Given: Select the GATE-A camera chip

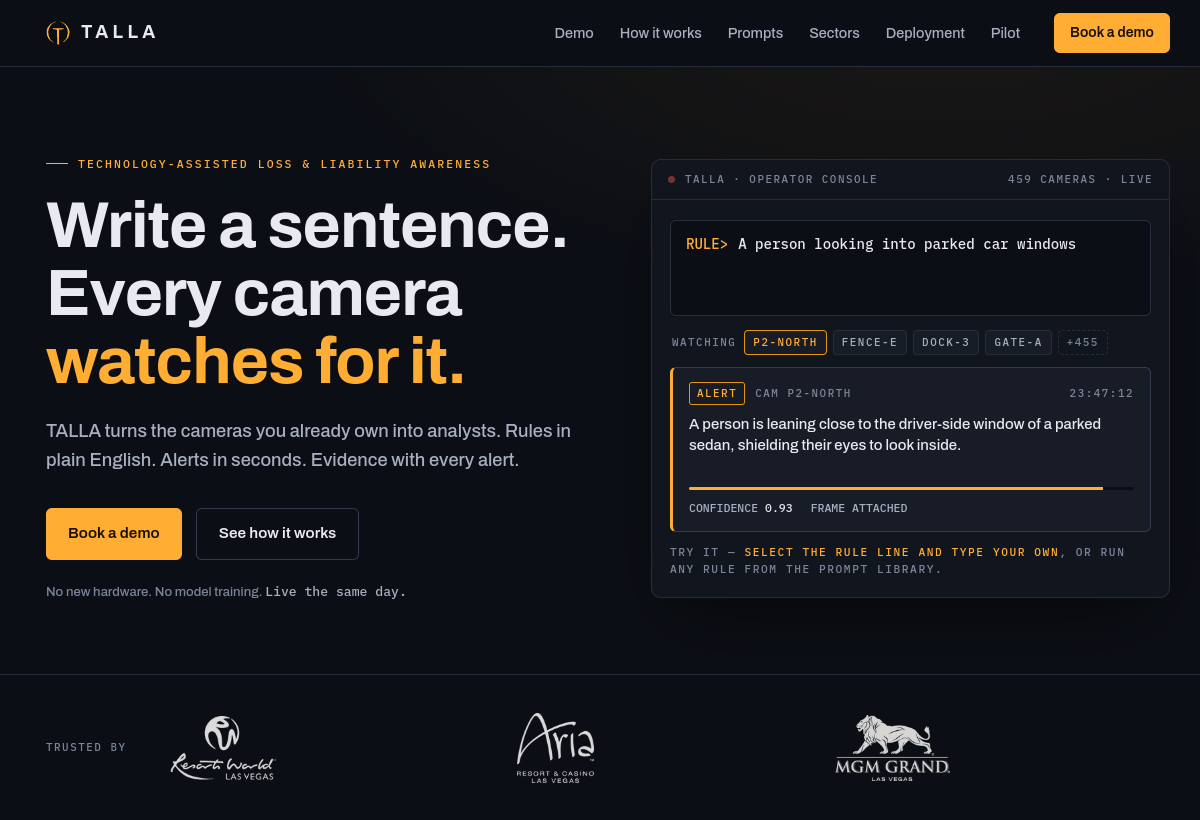Looking at the screenshot, I should pos(1018,343).
